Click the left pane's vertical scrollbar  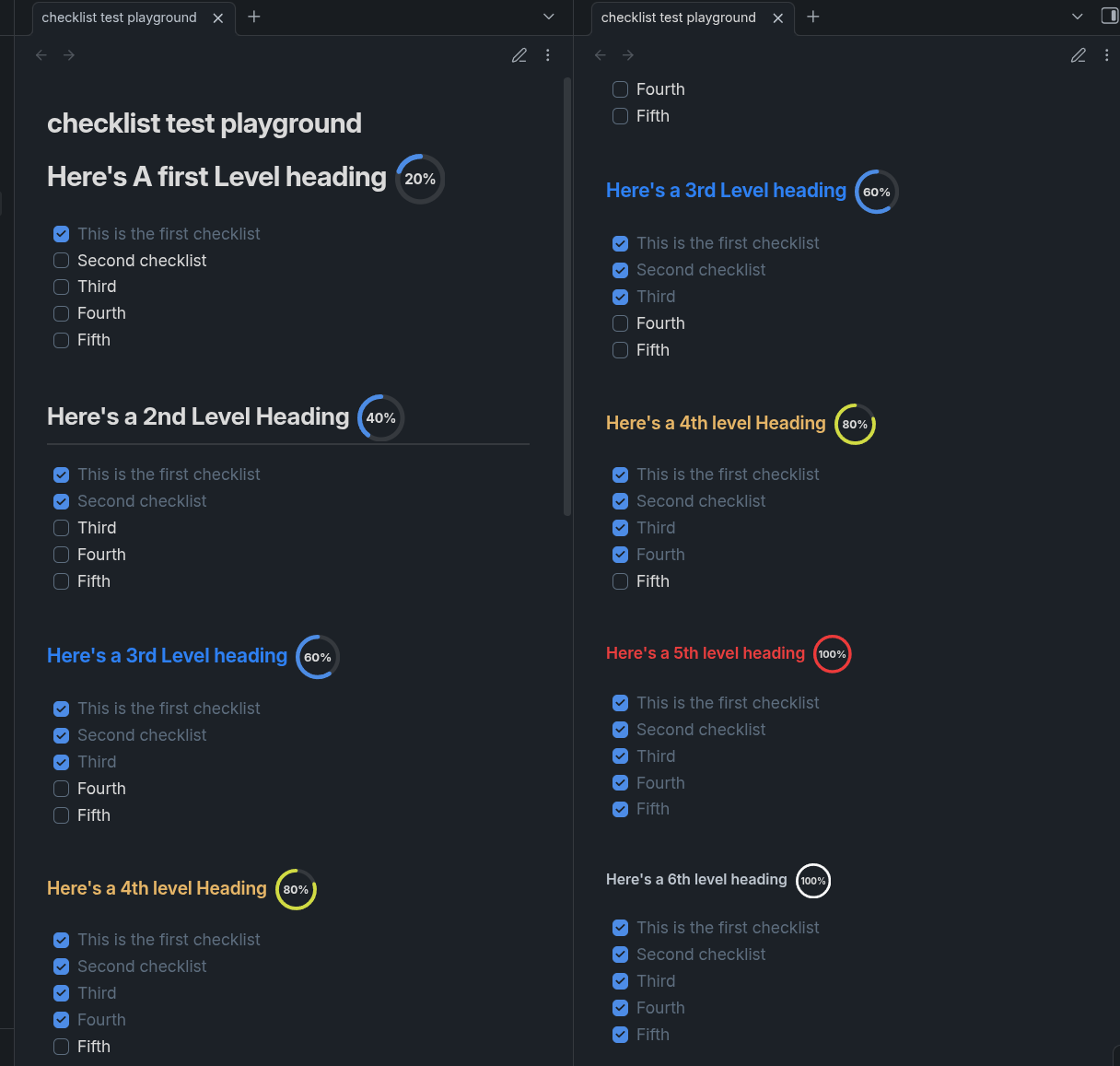(567, 297)
